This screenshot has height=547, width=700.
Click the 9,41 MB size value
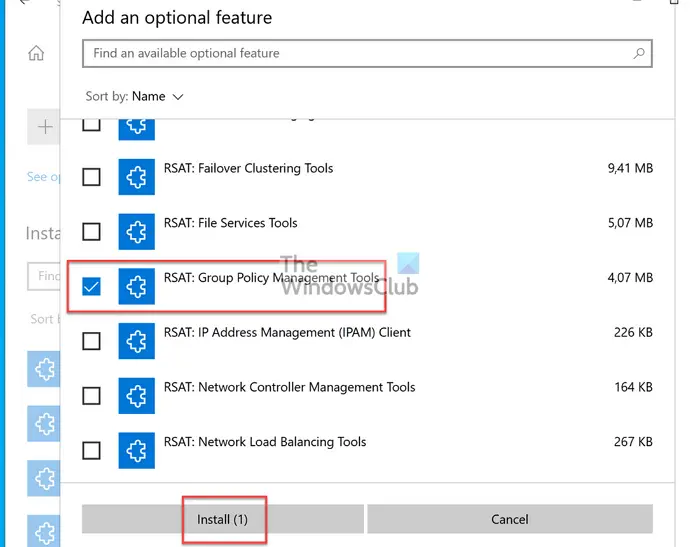[630, 168]
